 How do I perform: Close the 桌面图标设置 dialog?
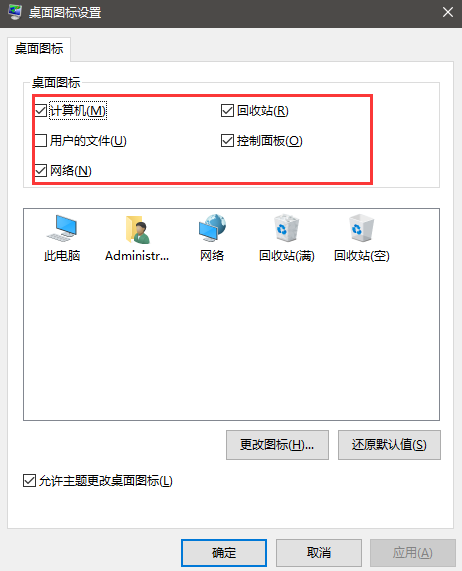448,12
